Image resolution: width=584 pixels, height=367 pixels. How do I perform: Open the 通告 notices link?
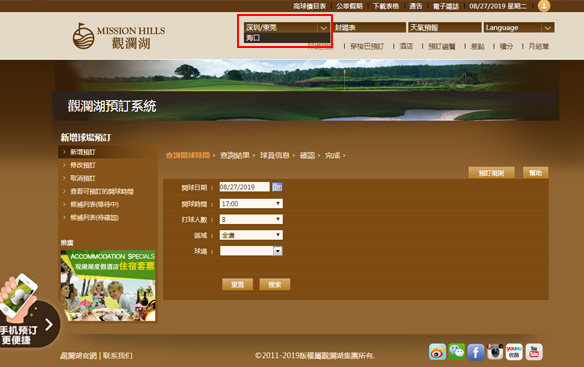pyautogui.click(x=416, y=6)
